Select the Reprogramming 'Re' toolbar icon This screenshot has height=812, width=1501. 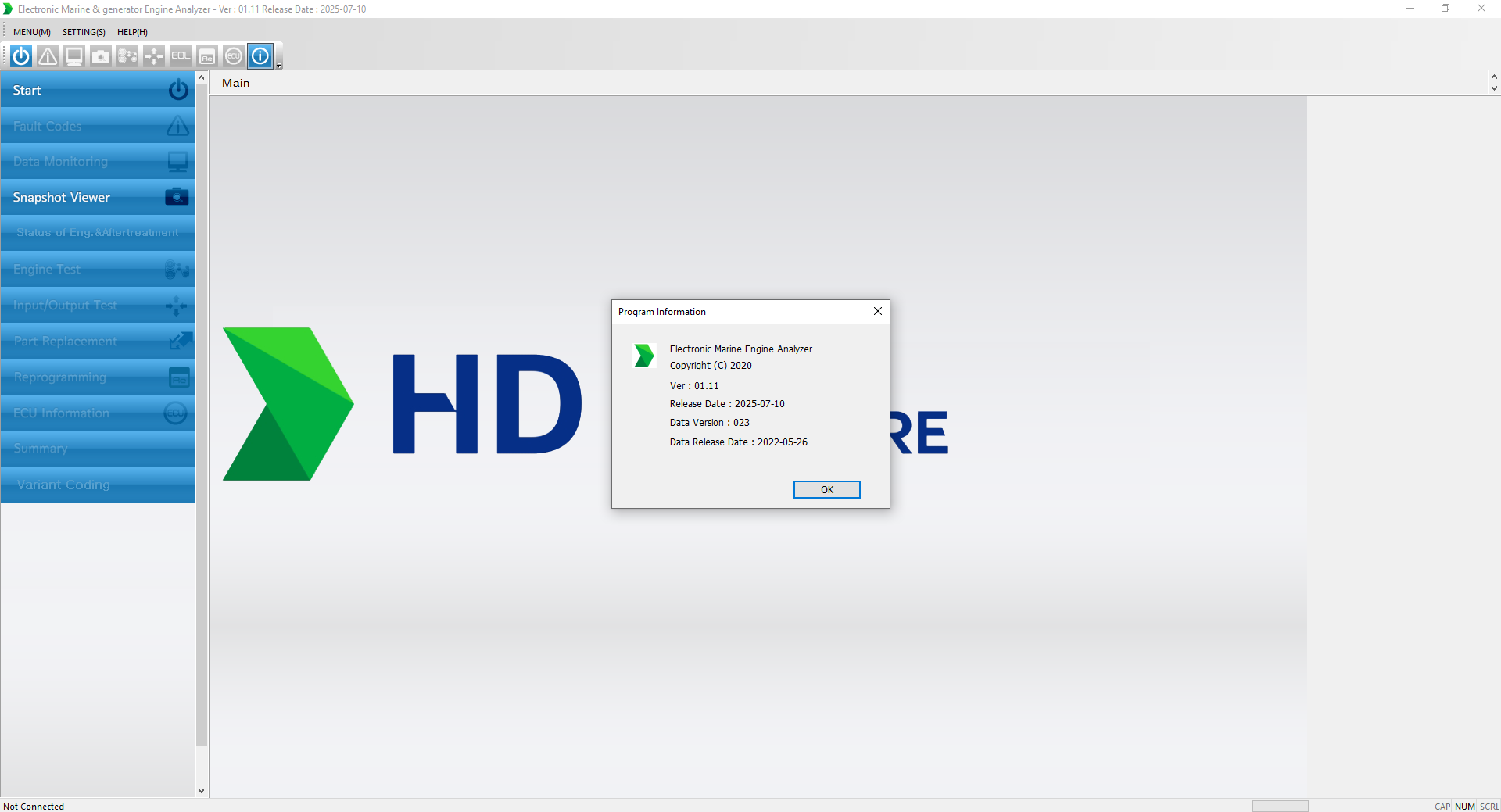pos(207,56)
